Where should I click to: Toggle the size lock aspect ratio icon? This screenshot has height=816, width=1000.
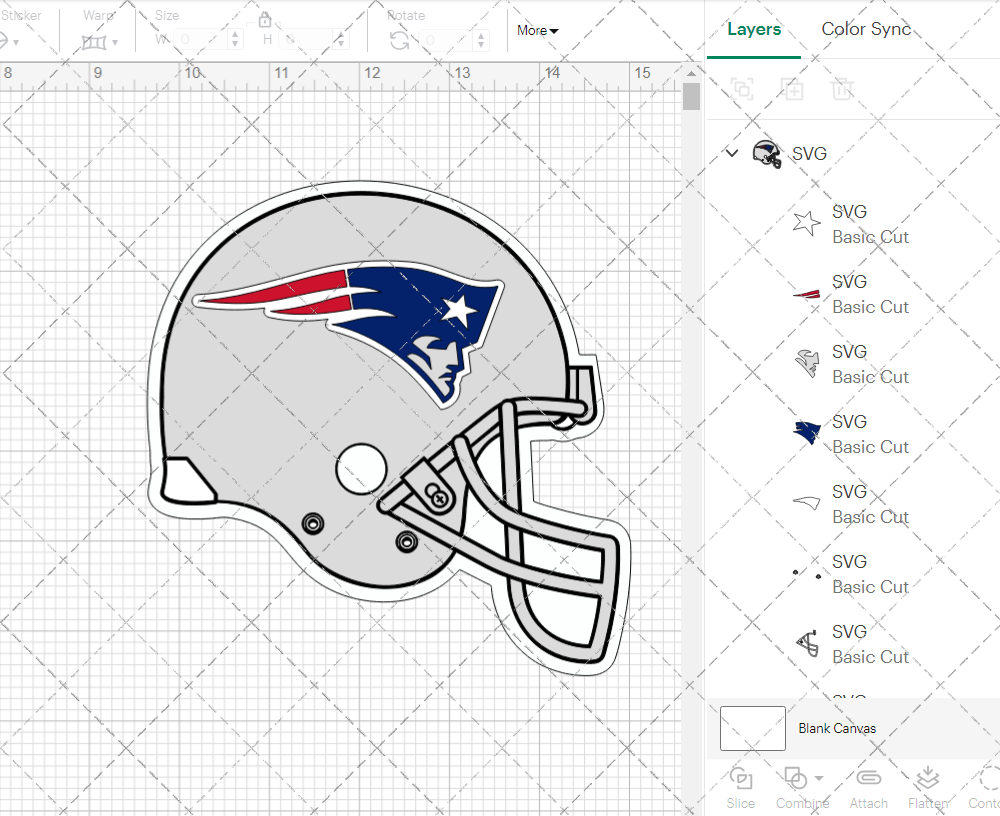(265, 19)
